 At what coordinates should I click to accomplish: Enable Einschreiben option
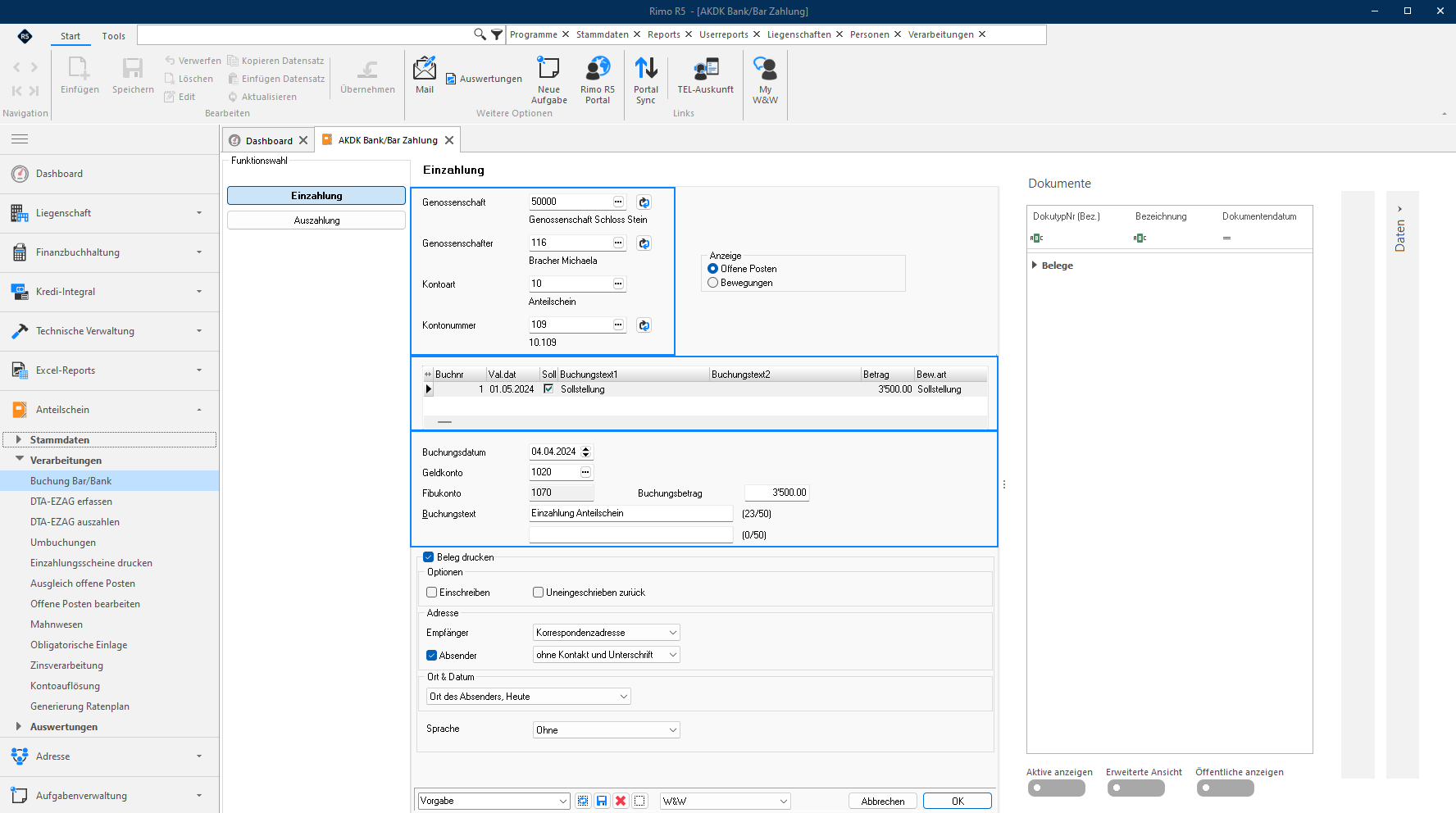point(431,593)
